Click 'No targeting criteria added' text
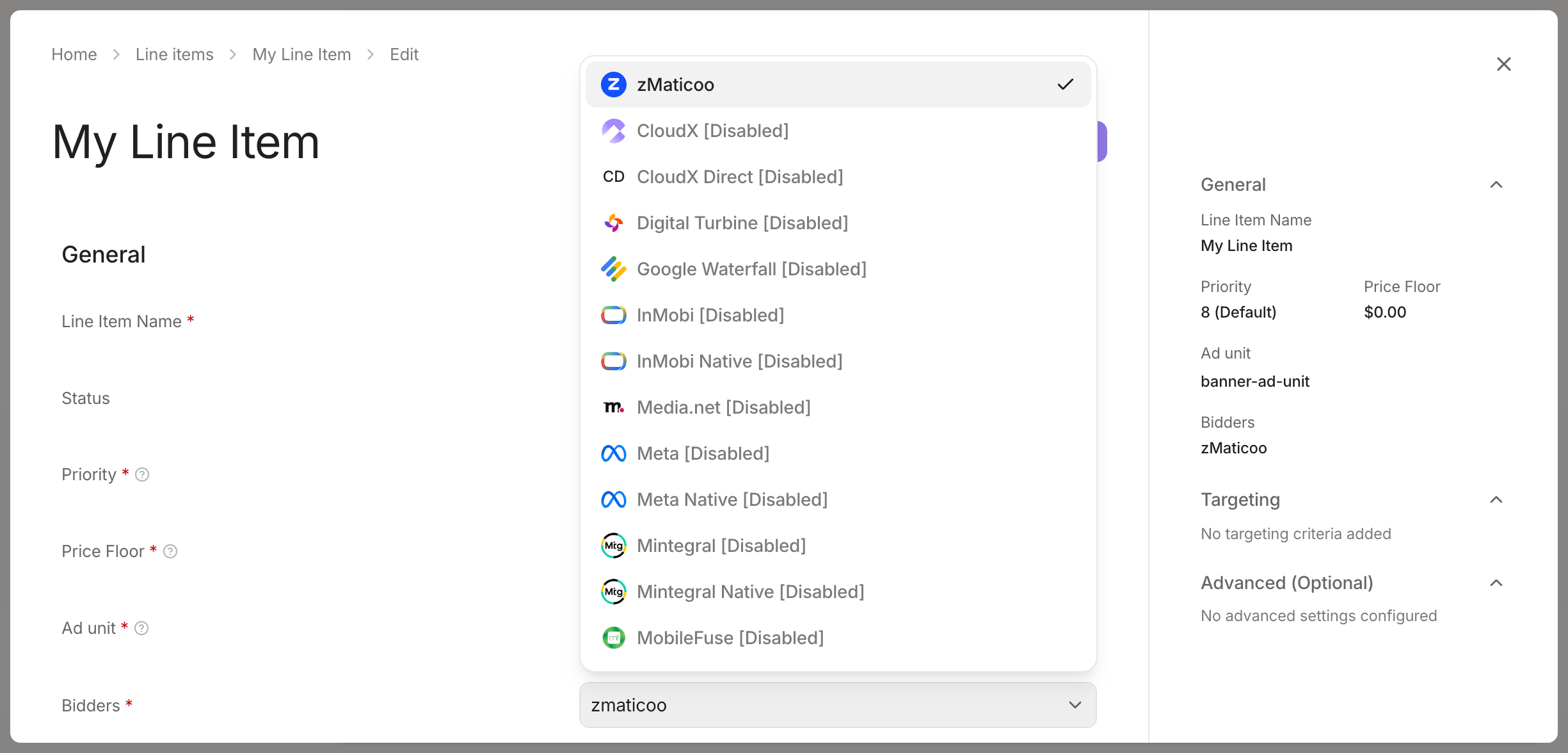The image size is (1568, 753). (x=1296, y=534)
